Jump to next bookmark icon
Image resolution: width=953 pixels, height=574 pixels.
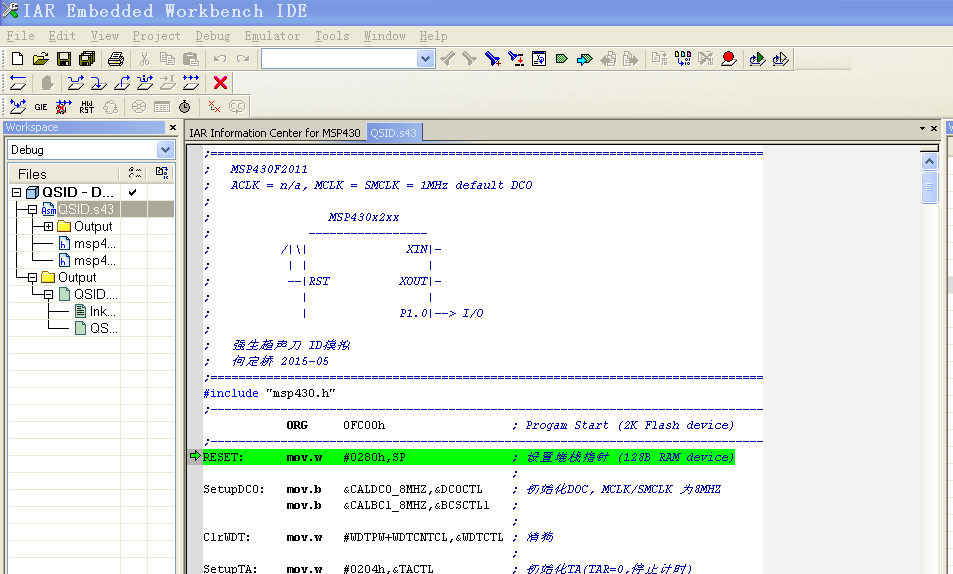(585, 59)
